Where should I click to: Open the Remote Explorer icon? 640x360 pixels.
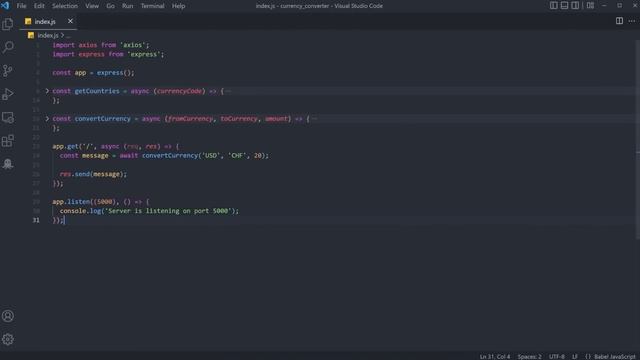tap(8, 118)
